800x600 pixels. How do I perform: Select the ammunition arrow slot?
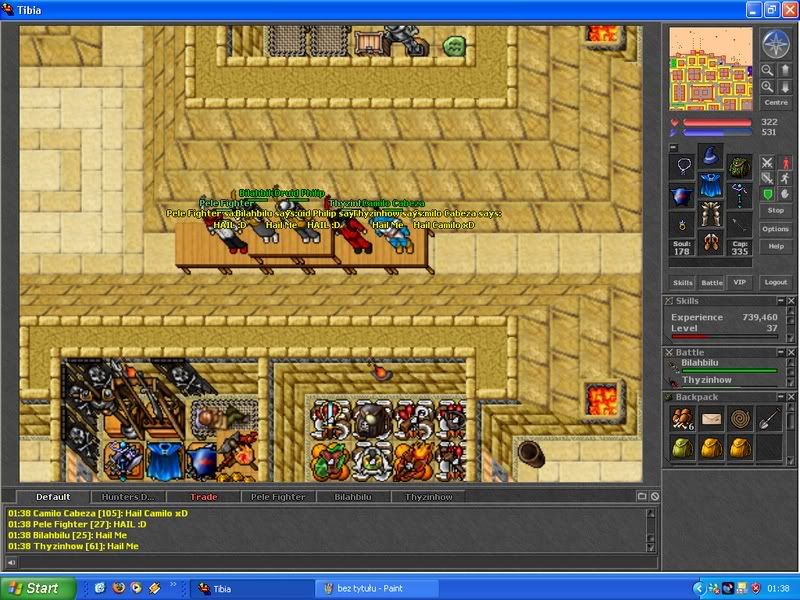pyautogui.click(x=739, y=225)
